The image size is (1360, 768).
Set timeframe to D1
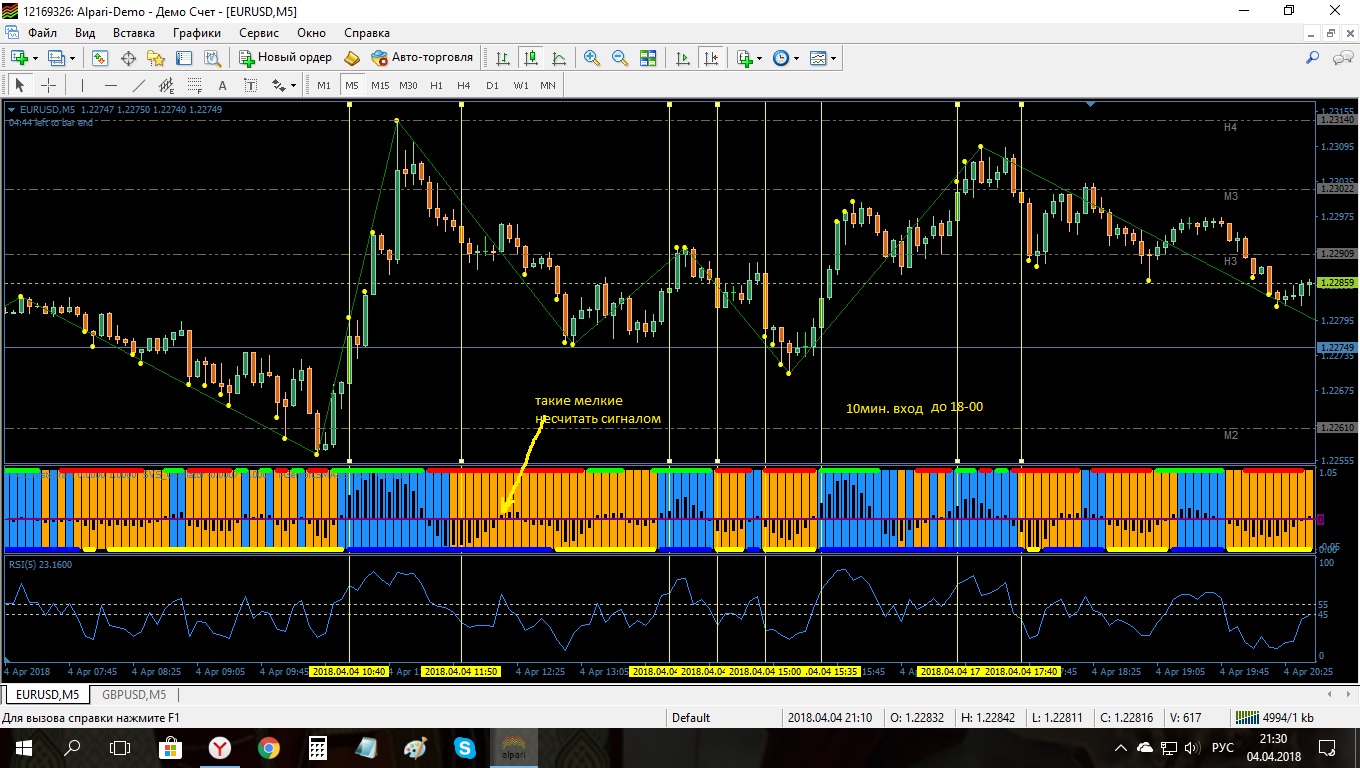click(492, 85)
